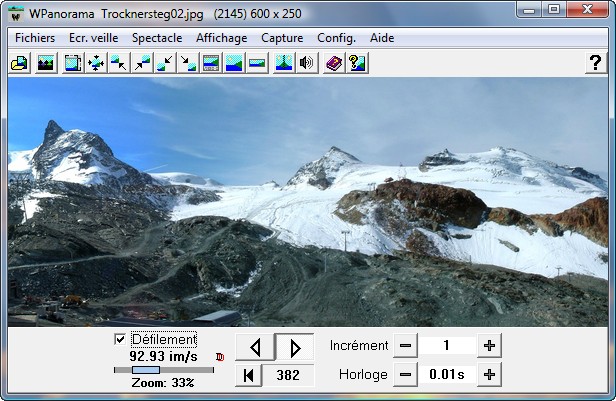Click the large landscape picture icon

[234, 63]
